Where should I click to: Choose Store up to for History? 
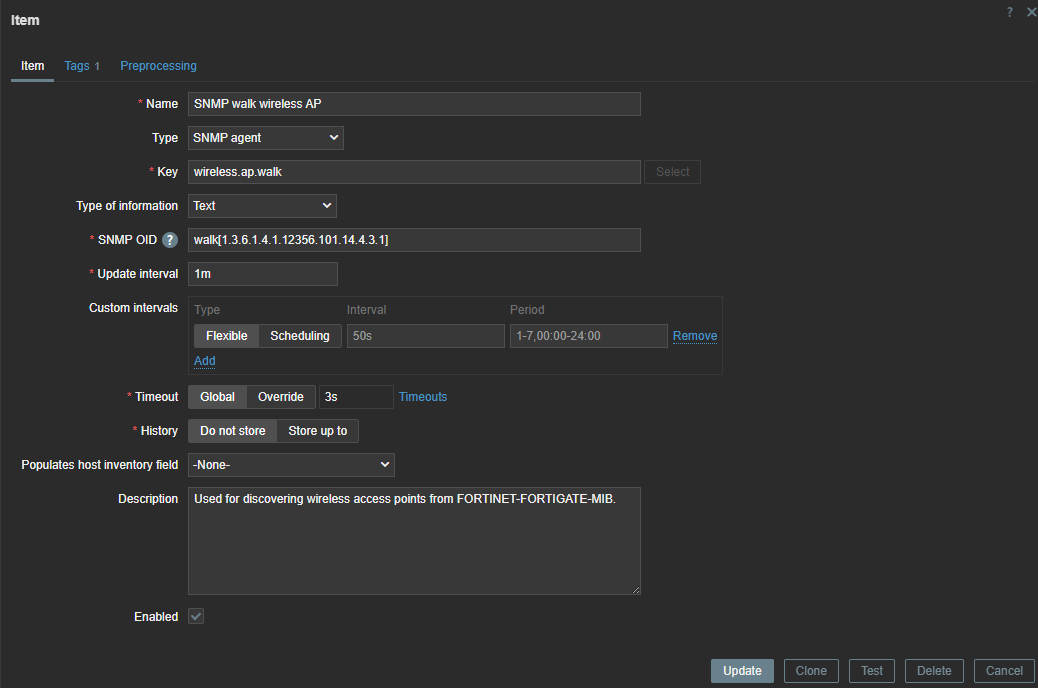(317, 431)
